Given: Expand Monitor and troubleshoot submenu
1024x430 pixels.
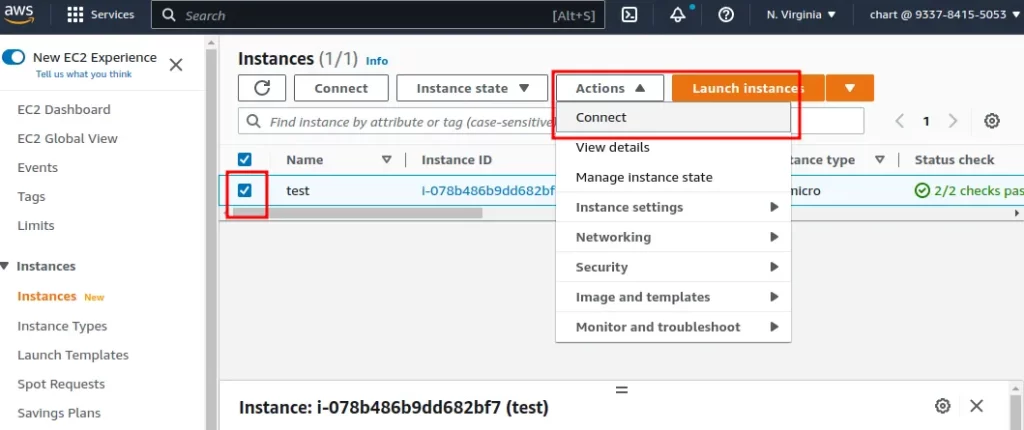Looking at the screenshot, I should click(673, 327).
